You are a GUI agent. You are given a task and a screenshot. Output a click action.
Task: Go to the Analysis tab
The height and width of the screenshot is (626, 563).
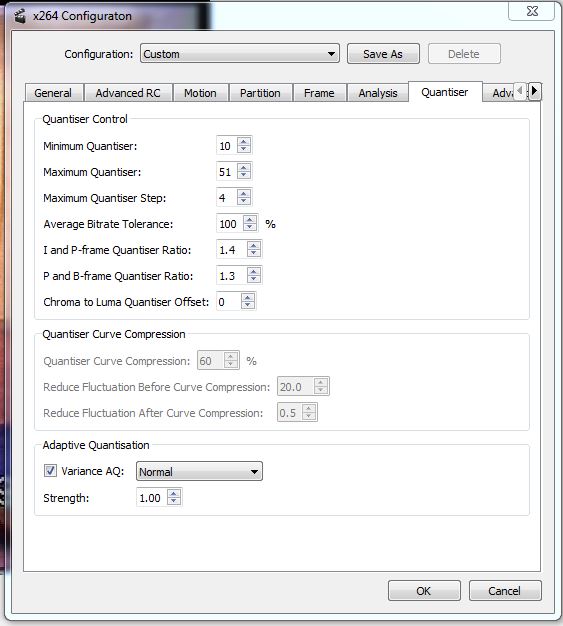[377, 93]
